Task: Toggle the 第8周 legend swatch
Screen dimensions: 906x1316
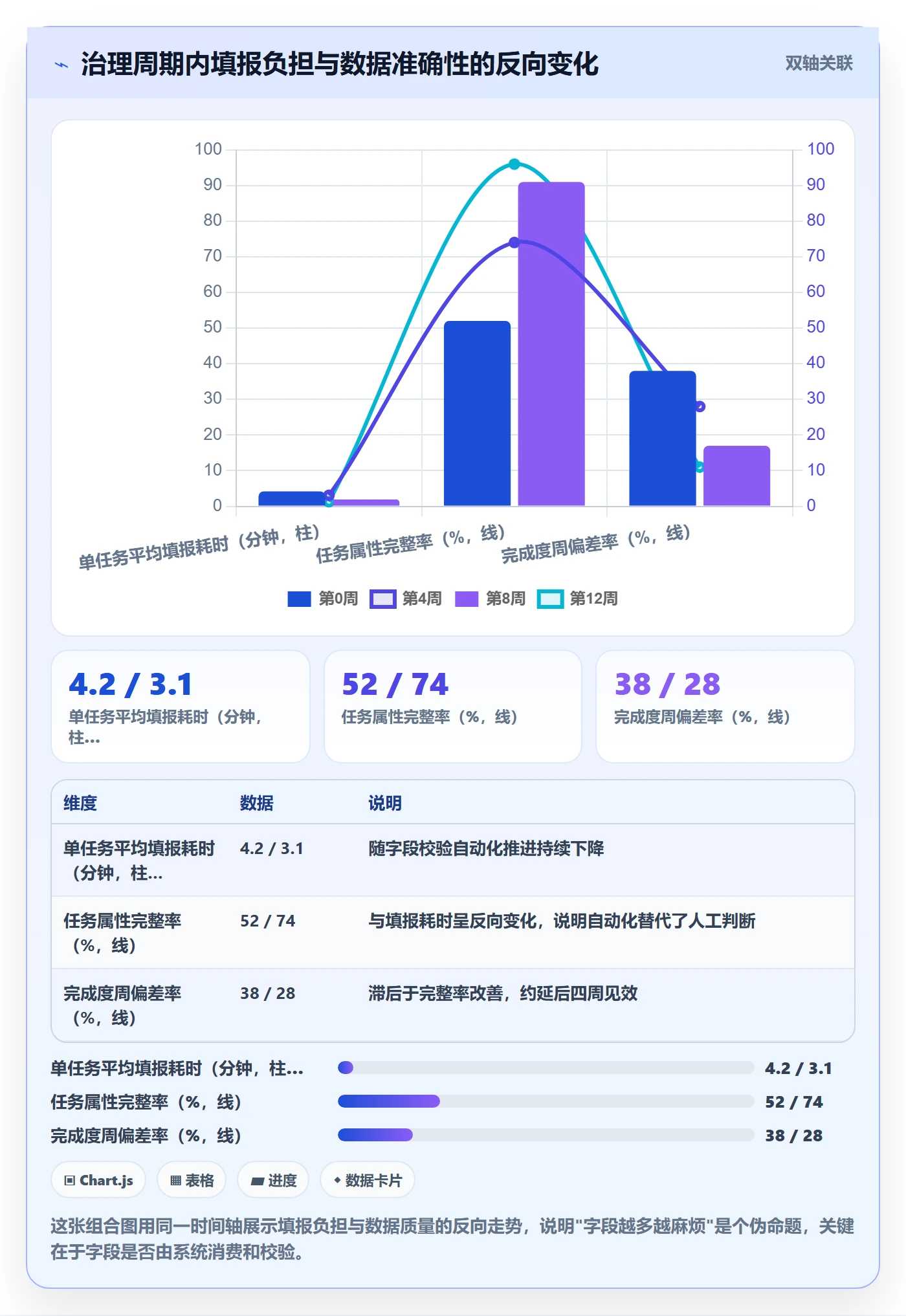Action: click(466, 599)
